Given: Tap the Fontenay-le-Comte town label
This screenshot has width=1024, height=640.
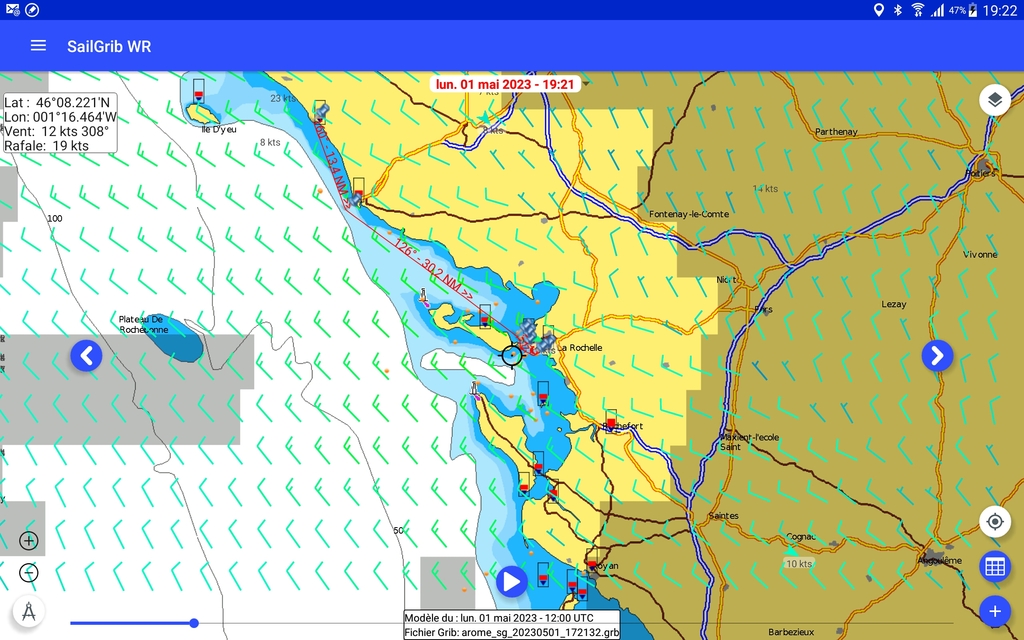Looking at the screenshot, I should 689,214.
